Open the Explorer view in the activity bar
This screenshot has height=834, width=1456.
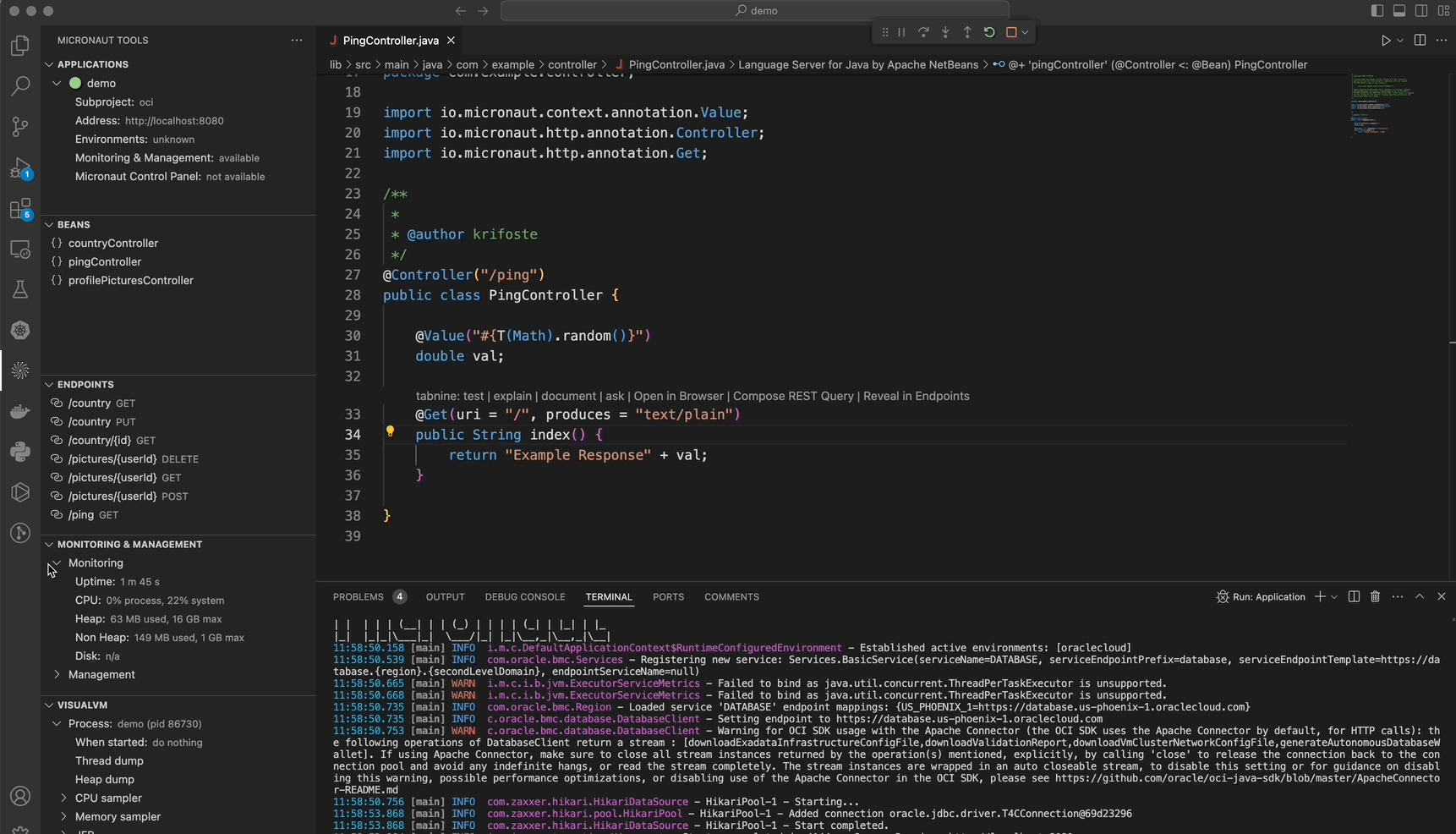20,45
